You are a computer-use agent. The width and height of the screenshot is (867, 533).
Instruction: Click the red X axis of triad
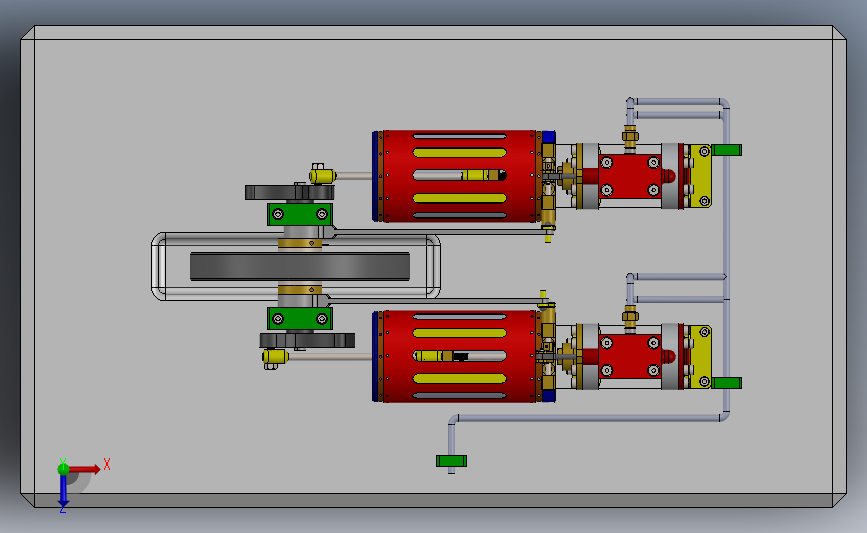coord(86,469)
